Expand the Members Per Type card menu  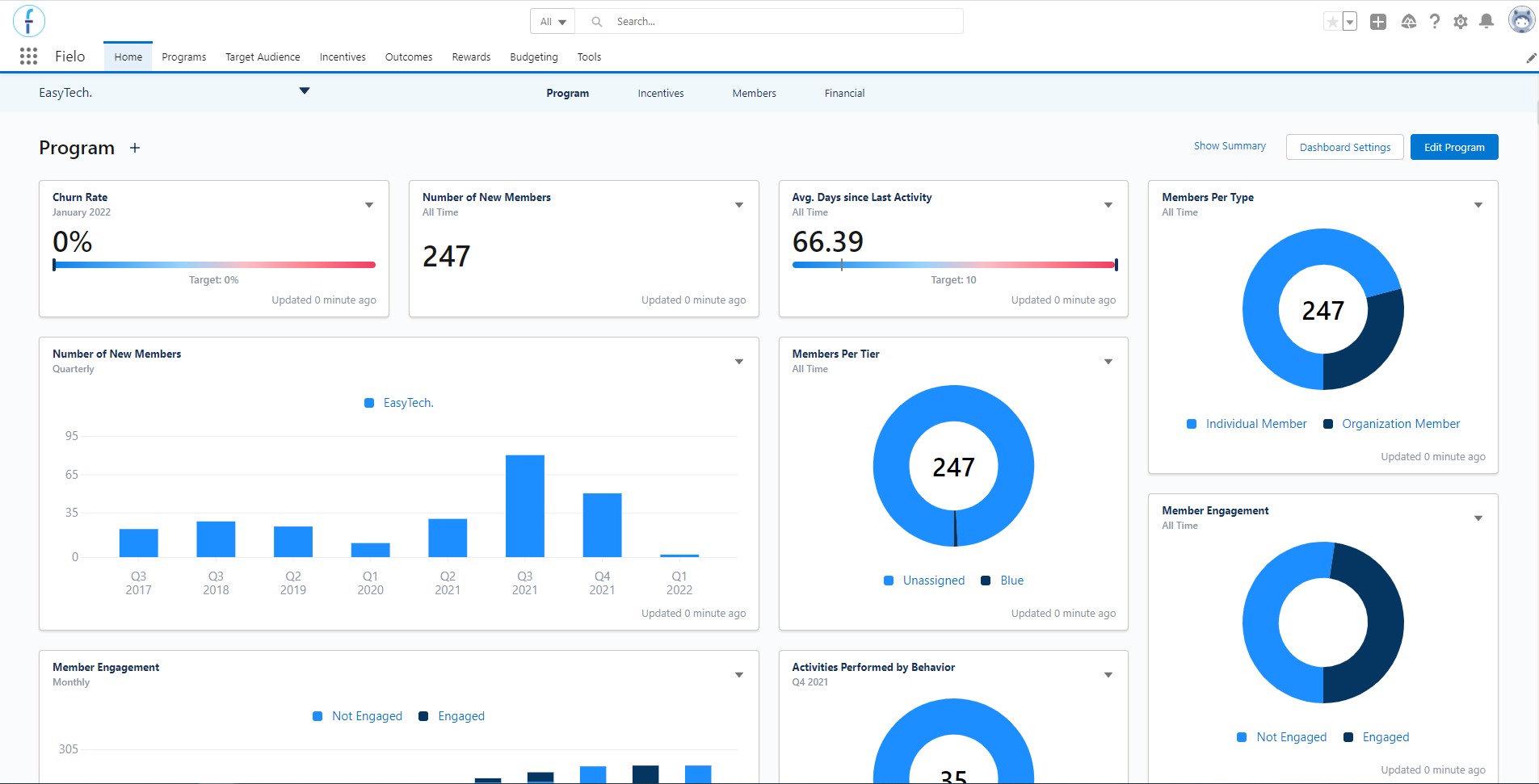(1478, 205)
